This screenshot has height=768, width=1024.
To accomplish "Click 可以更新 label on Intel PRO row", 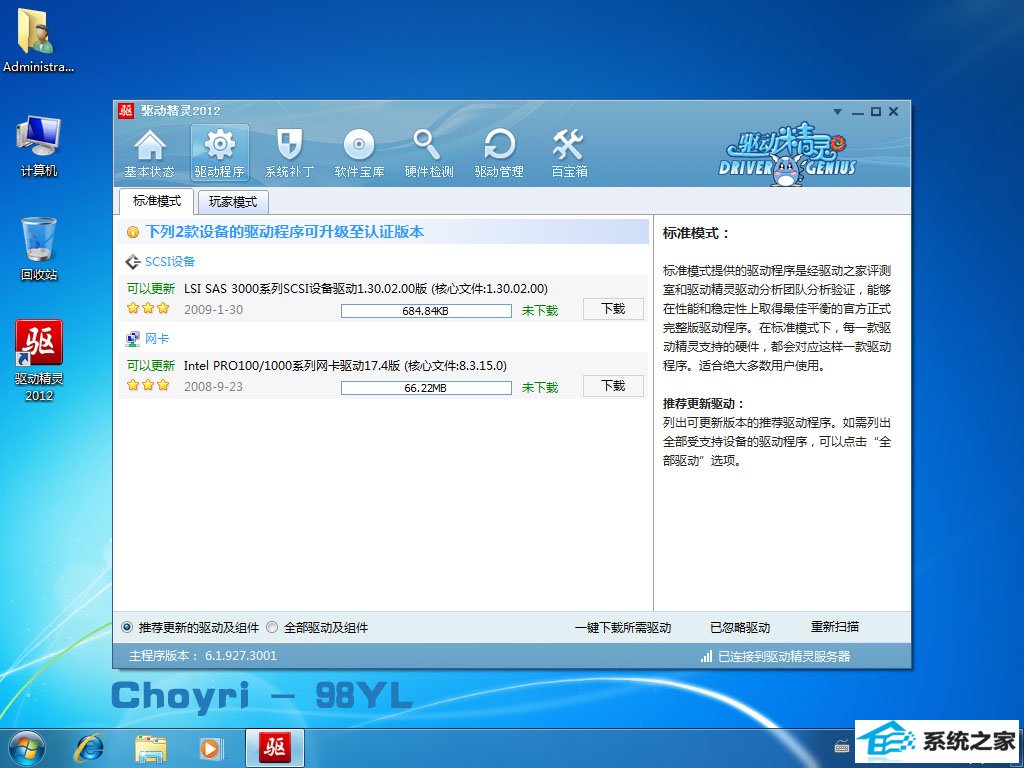I will [x=151, y=366].
